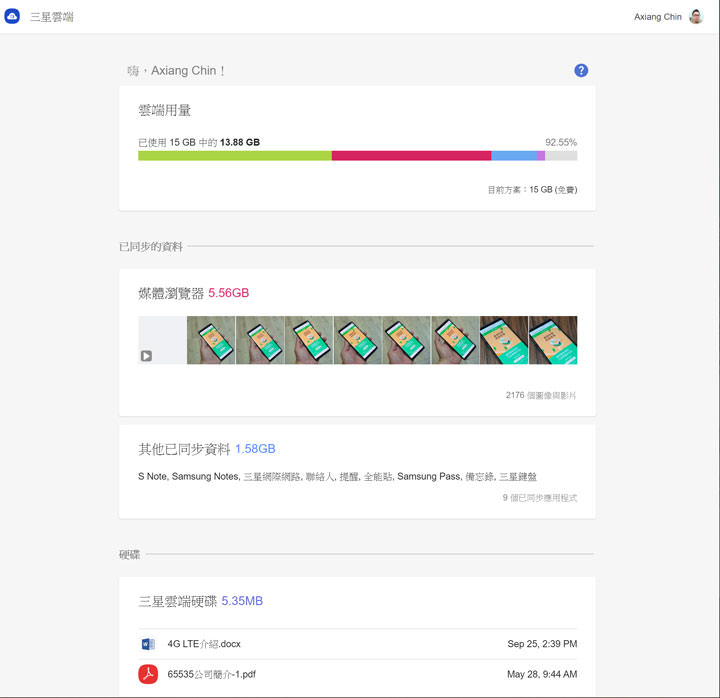Click the Word icon for 4G LTE介紹.docx
The image size is (720, 698).
(148, 644)
